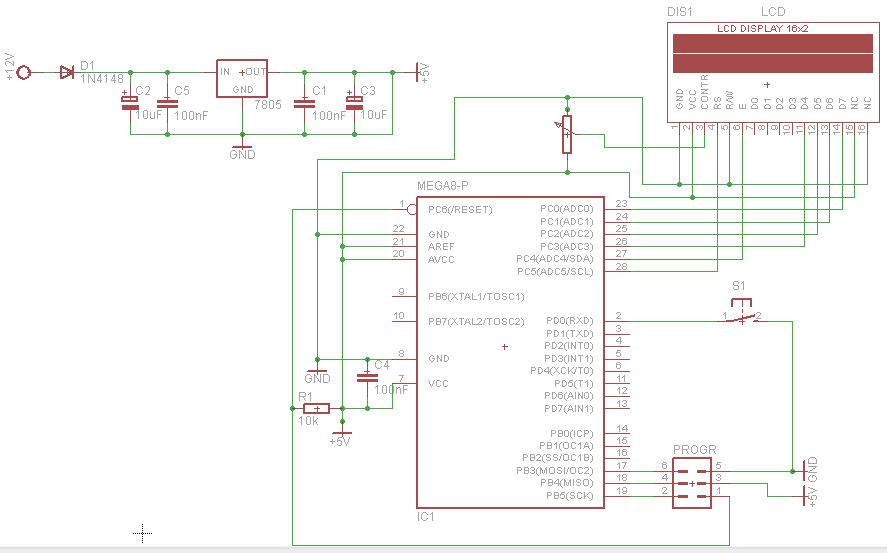Select the C5 100nF capacitor symbol
Viewport: 887px width, 553px height.
click(x=167, y=103)
